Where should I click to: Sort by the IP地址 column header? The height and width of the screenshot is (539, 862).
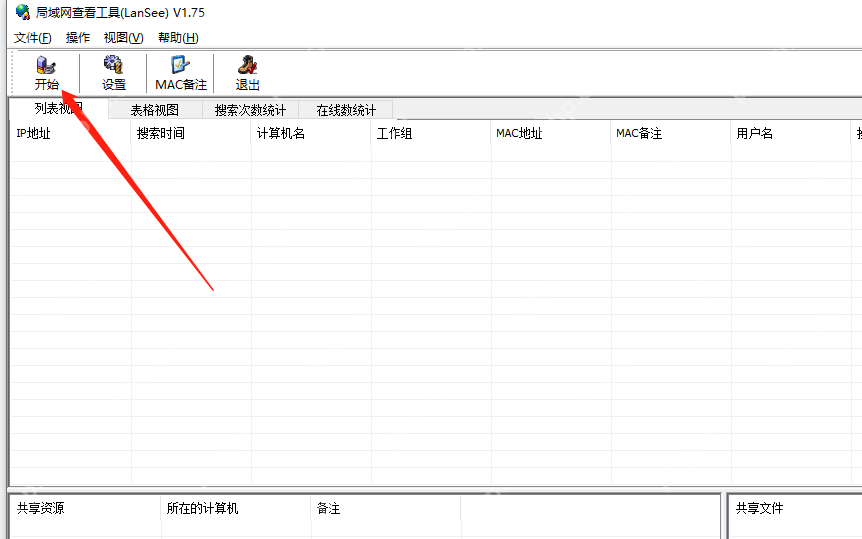pyautogui.click(x=70, y=133)
